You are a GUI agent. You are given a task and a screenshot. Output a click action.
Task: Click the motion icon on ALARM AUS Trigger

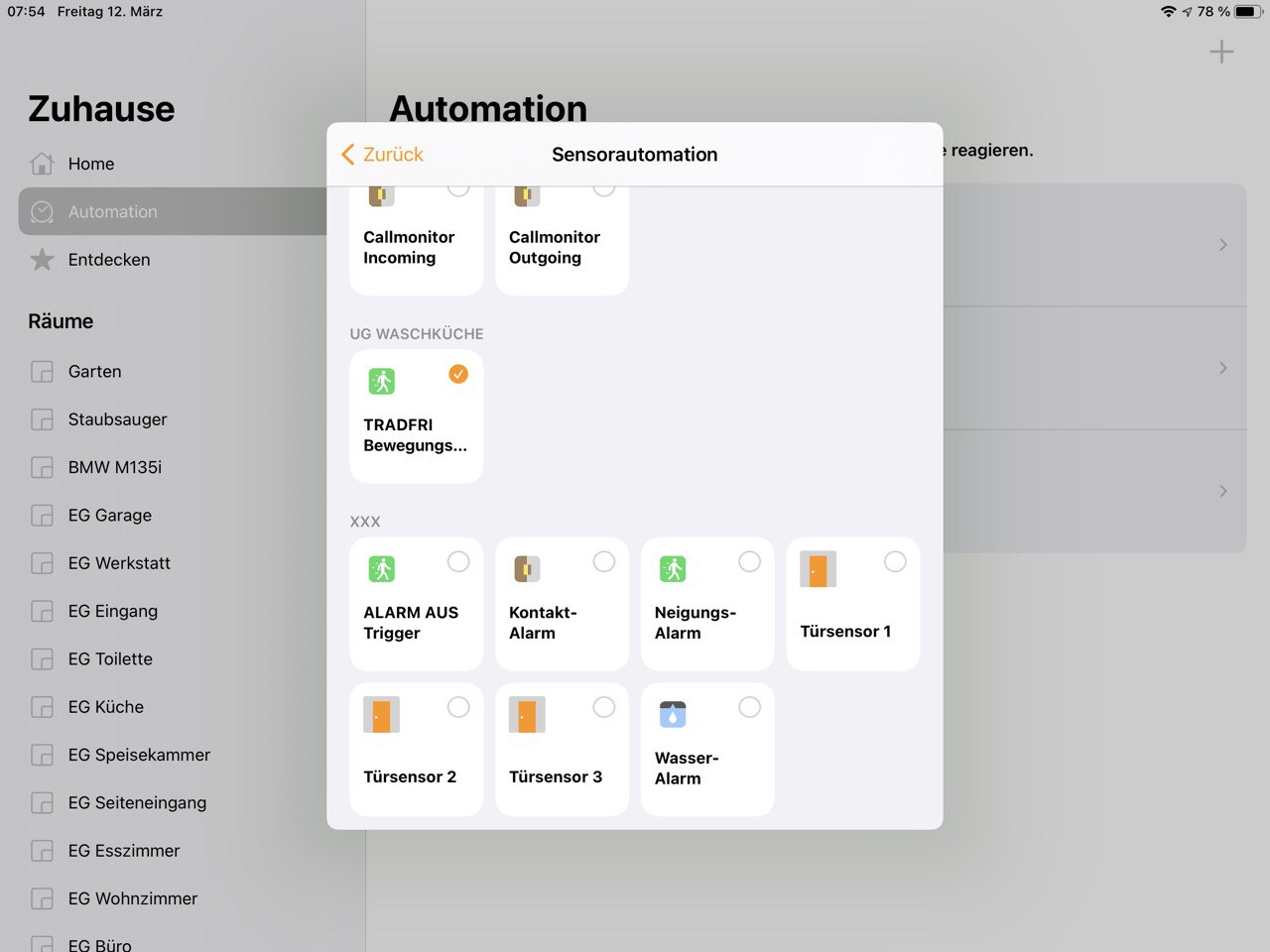coord(382,569)
